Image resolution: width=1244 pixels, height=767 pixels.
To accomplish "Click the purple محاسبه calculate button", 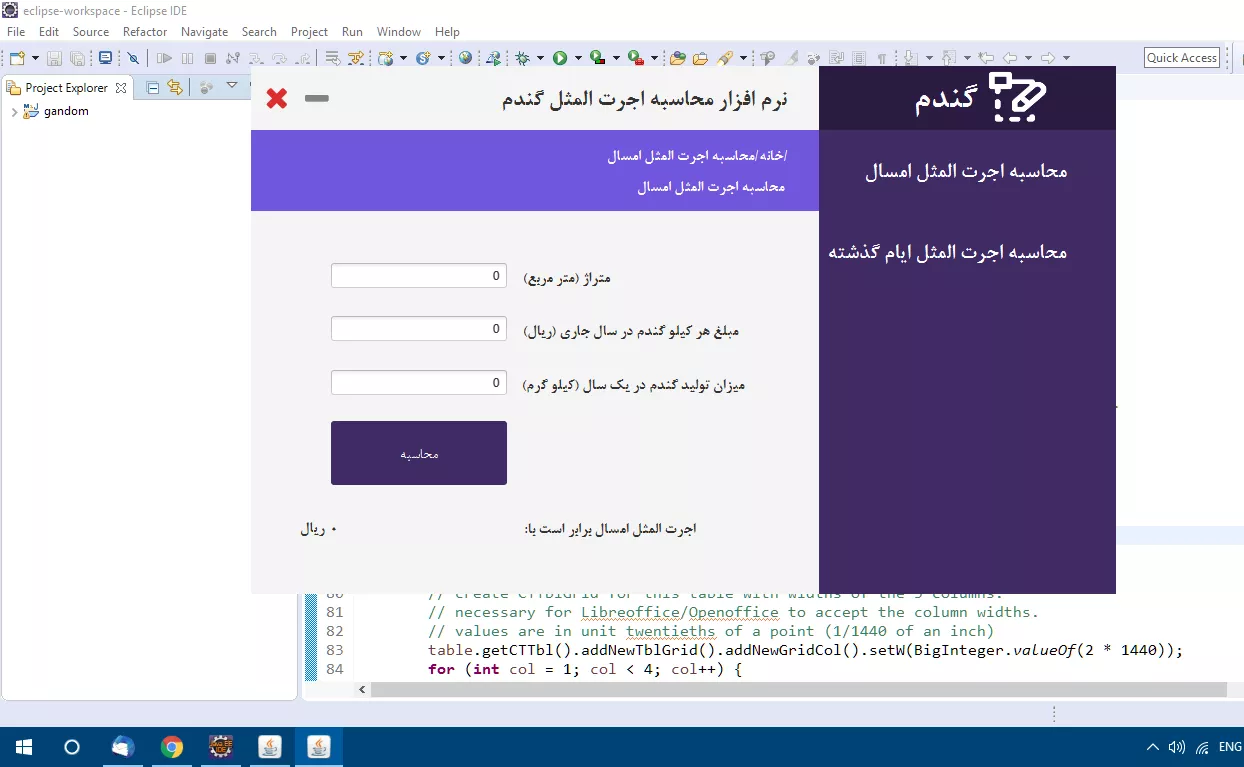I will (x=419, y=453).
